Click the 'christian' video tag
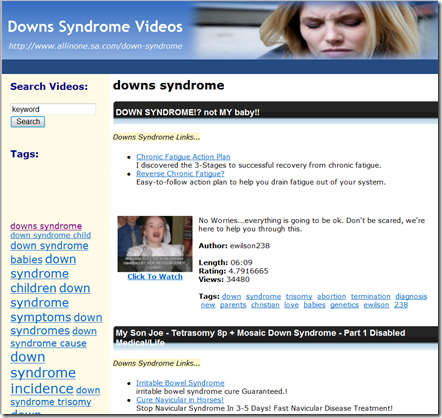 click(x=265, y=305)
